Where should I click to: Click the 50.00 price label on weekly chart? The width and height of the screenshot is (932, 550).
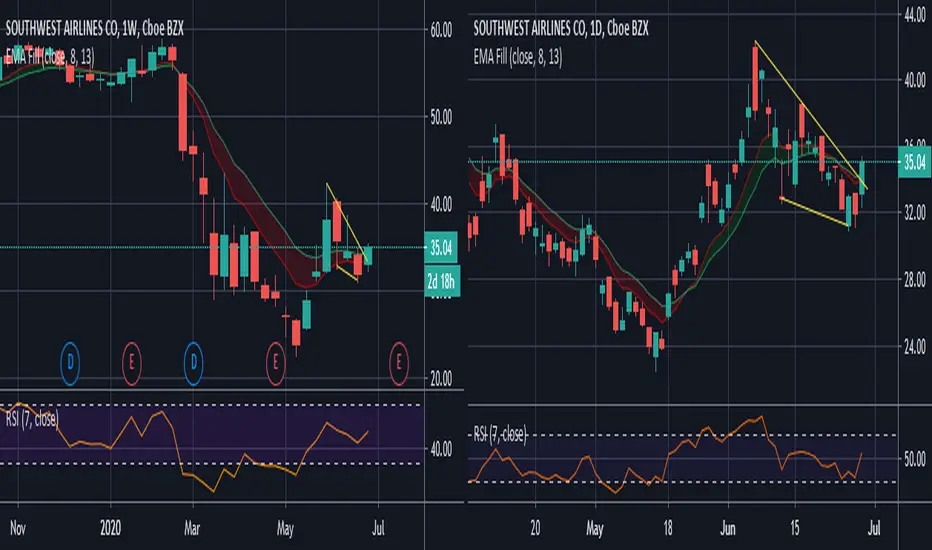click(441, 117)
